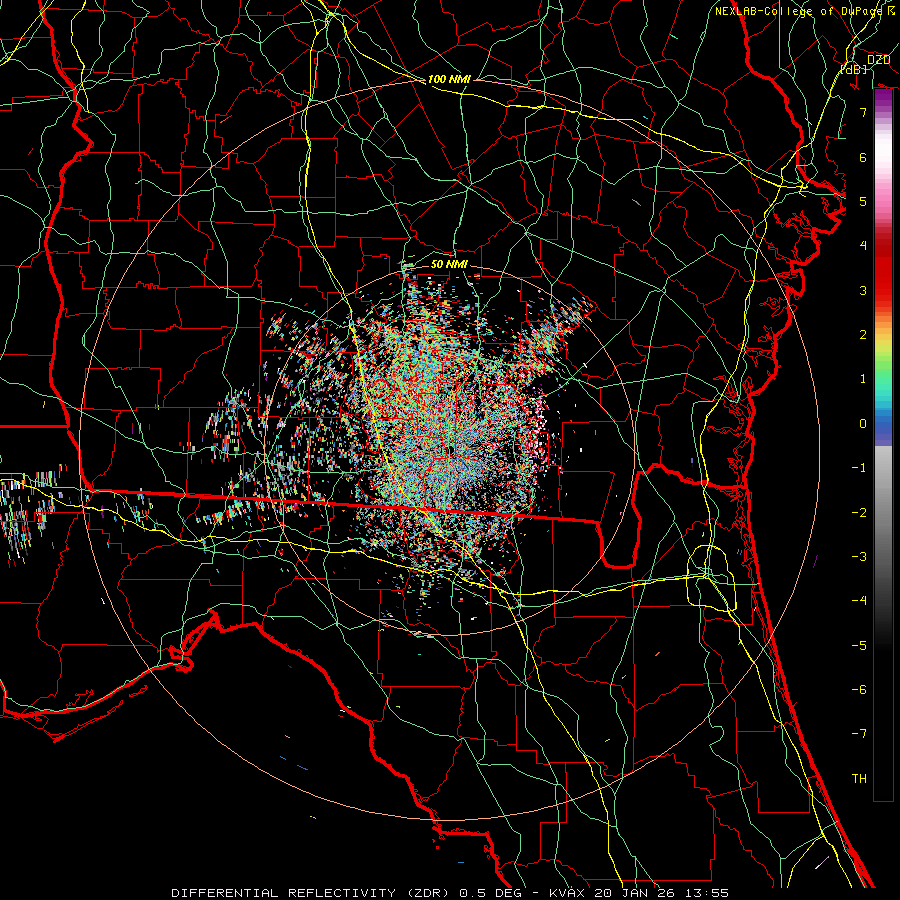Click the ZDR color scale bar
The height and width of the screenshot is (900, 900).
(x=883, y=445)
